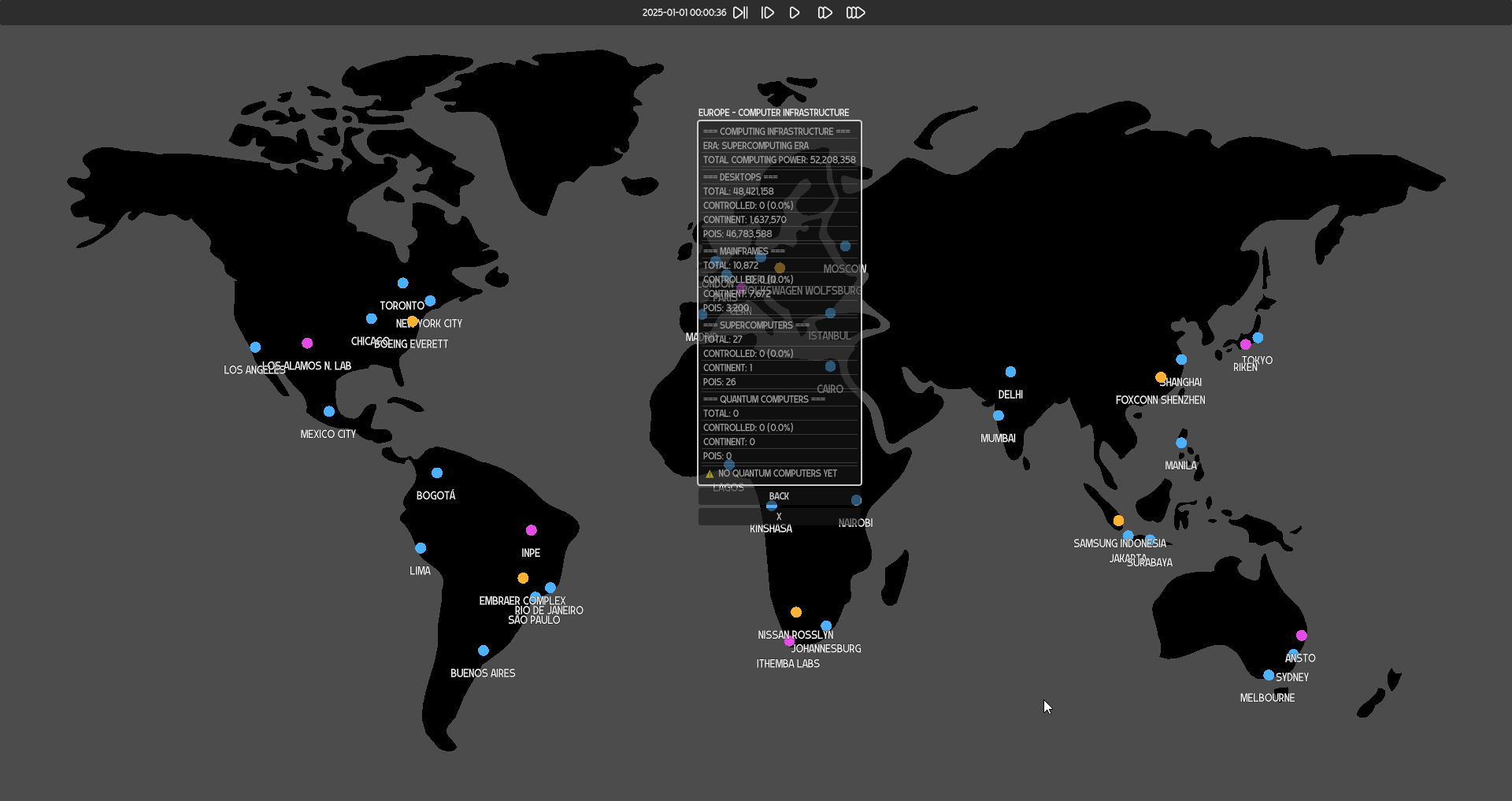The height and width of the screenshot is (801, 1512).
Task: Click the '=== SUPERCOMPUTERS ===' section header
Action: (x=756, y=325)
